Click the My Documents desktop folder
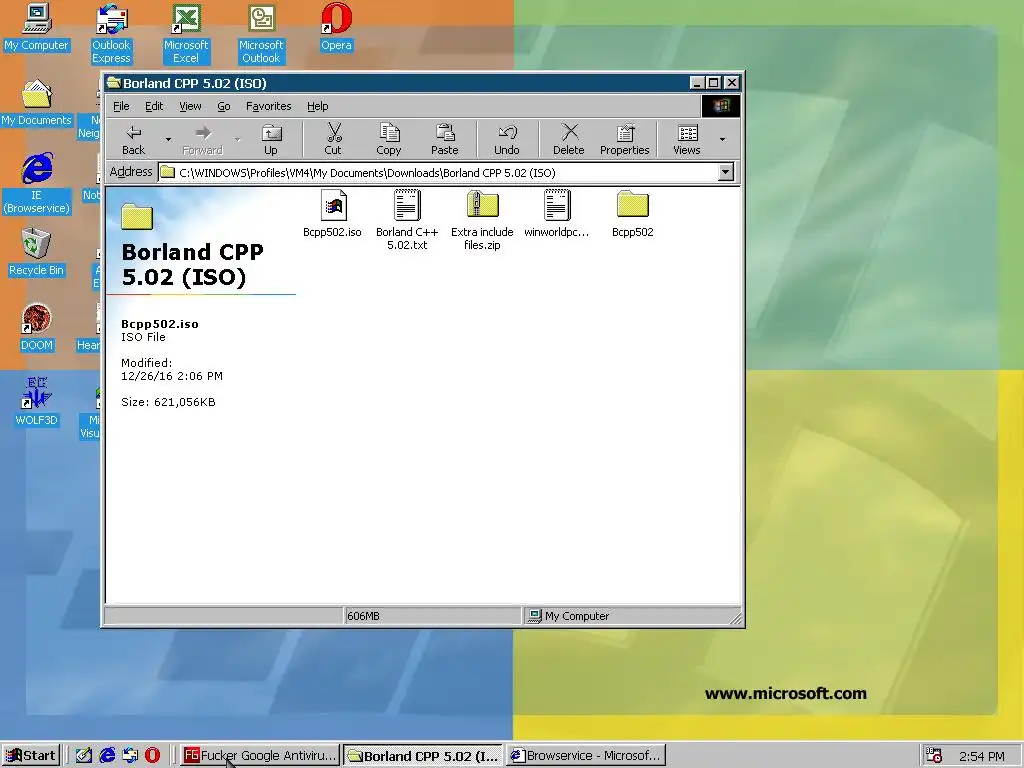This screenshot has height=768, width=1024. click(x=37, y=103)
